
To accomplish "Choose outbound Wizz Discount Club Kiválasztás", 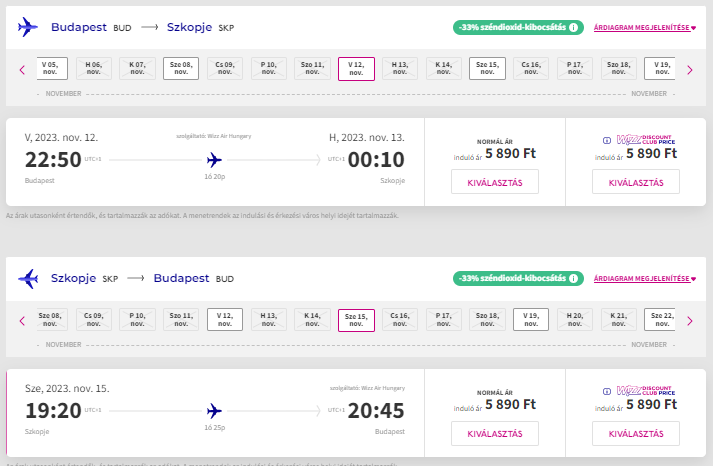I will [x=636, y=182].
